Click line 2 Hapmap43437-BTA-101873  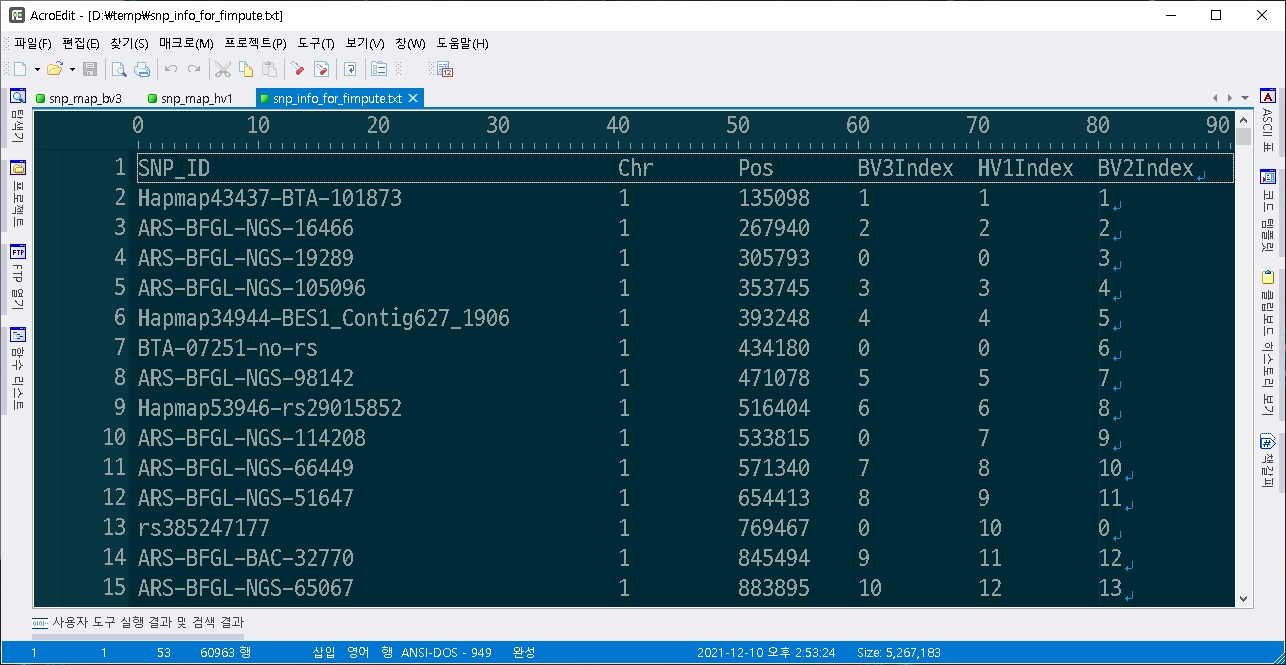pos(270,198)
